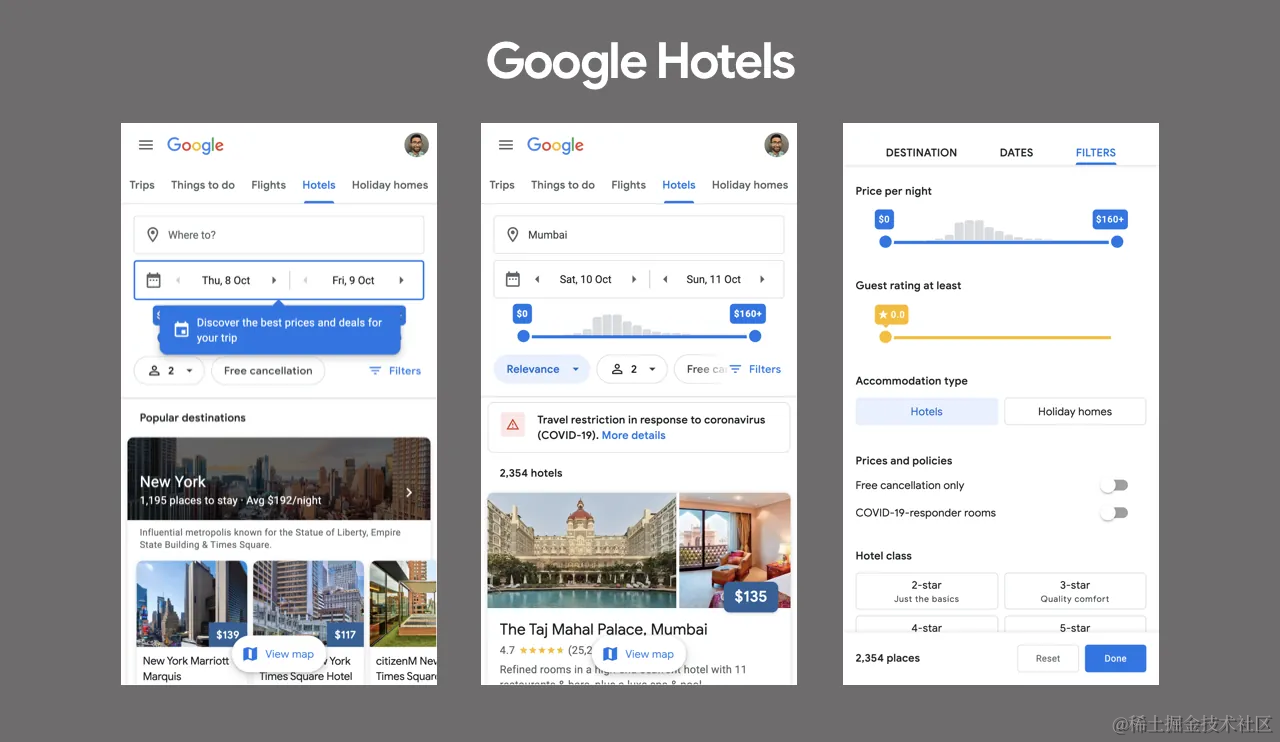Select the Hotels accommodation type
Viewport: 1280px width, 742px height.
pos(926,411)
